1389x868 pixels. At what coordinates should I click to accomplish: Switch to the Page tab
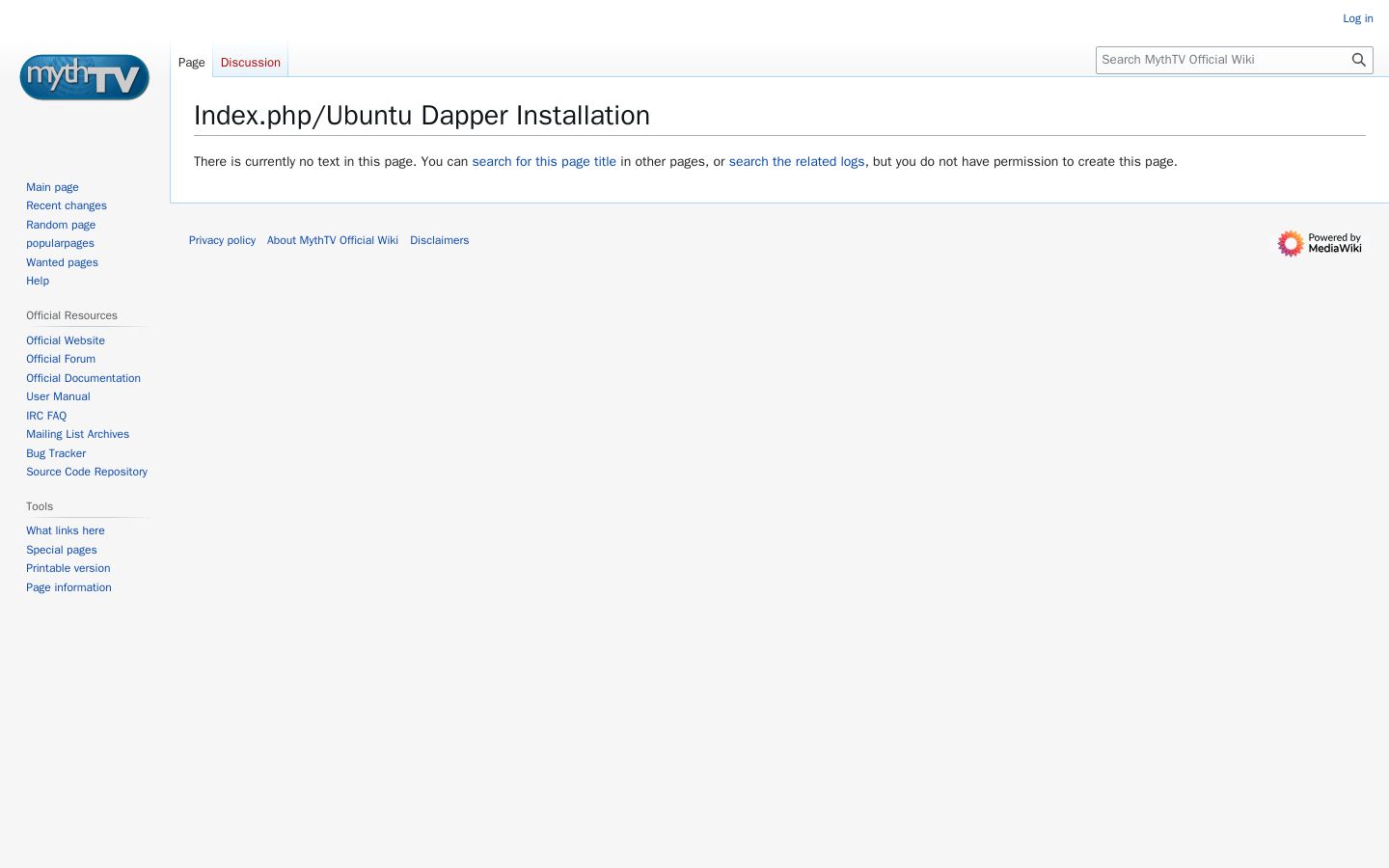[x=191, y=63]
